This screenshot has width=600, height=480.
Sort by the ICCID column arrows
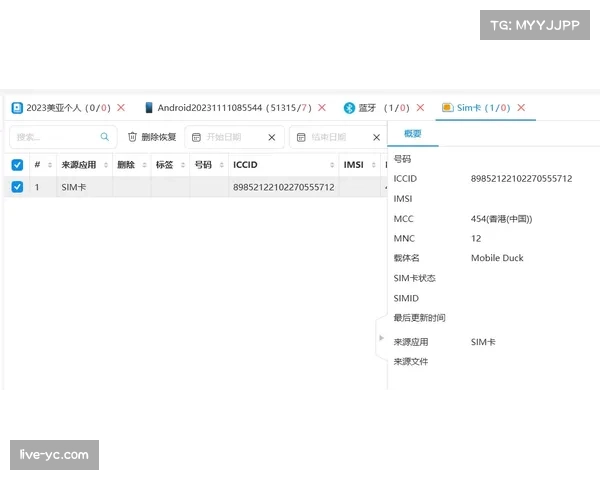[x=332, y=165]
